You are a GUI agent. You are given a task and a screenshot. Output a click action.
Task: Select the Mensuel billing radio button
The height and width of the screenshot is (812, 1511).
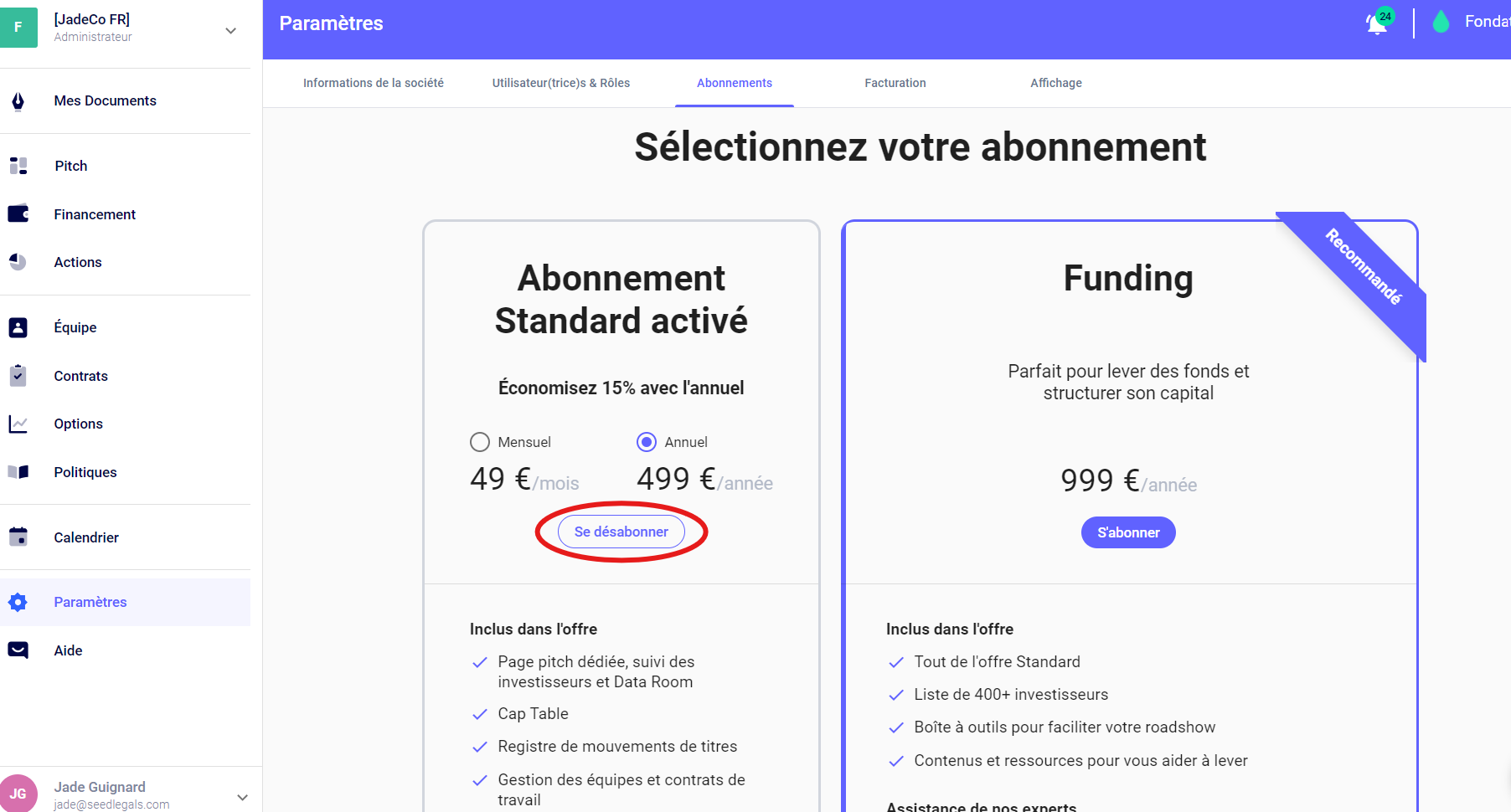point(480,442)
